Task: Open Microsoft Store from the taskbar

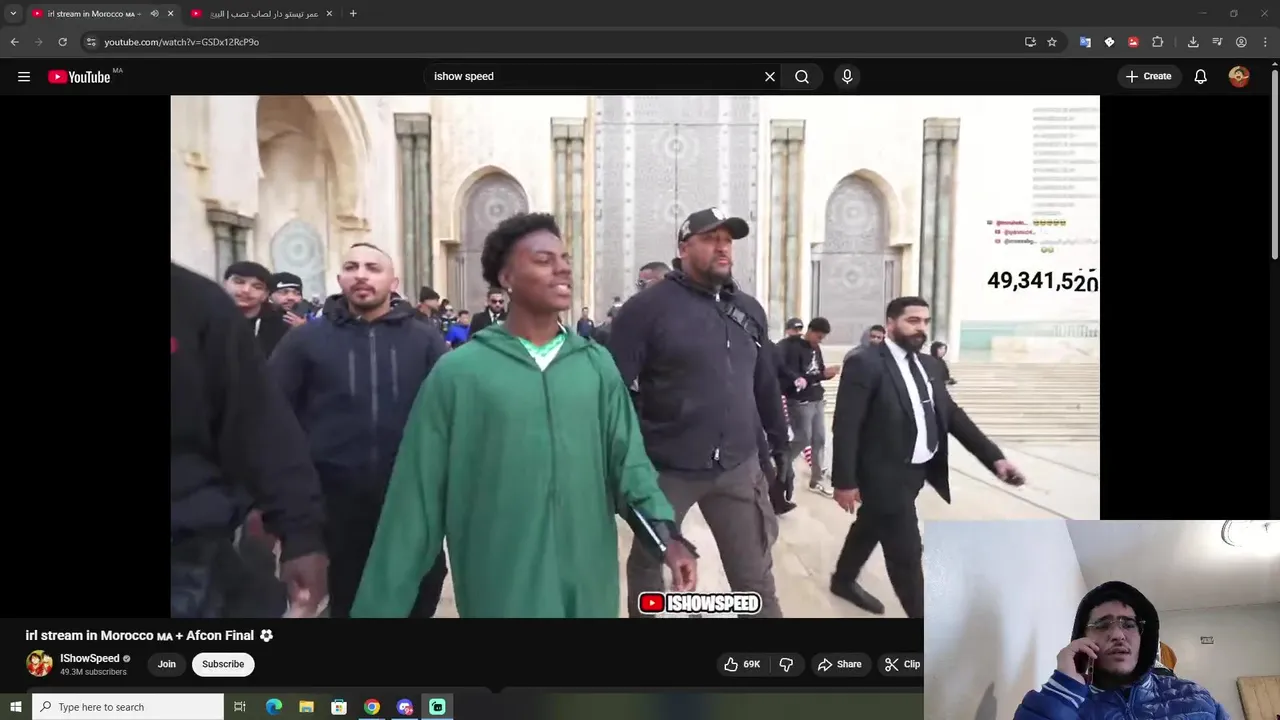Action: click(x=339, y=707)
